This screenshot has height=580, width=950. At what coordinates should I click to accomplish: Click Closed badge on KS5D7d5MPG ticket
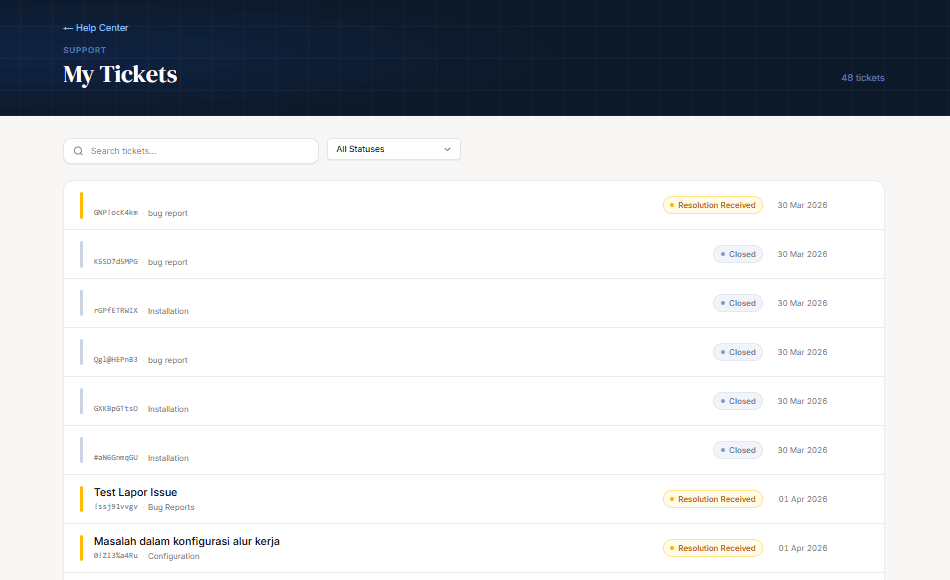pos(737,254)
